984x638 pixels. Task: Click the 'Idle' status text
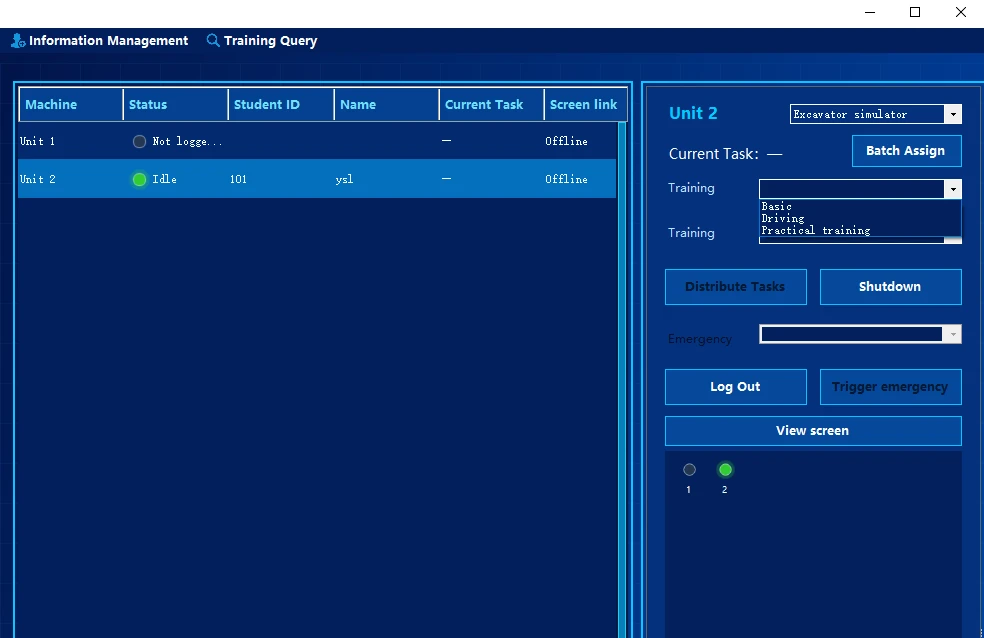click(164, 179)
